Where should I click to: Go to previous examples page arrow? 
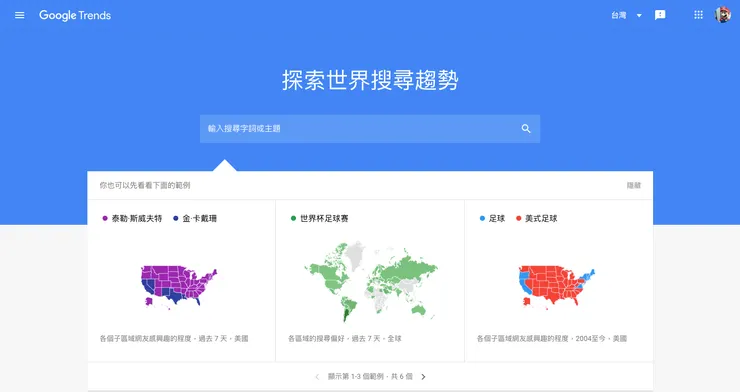pyautogui.click(x=317, y=376)
